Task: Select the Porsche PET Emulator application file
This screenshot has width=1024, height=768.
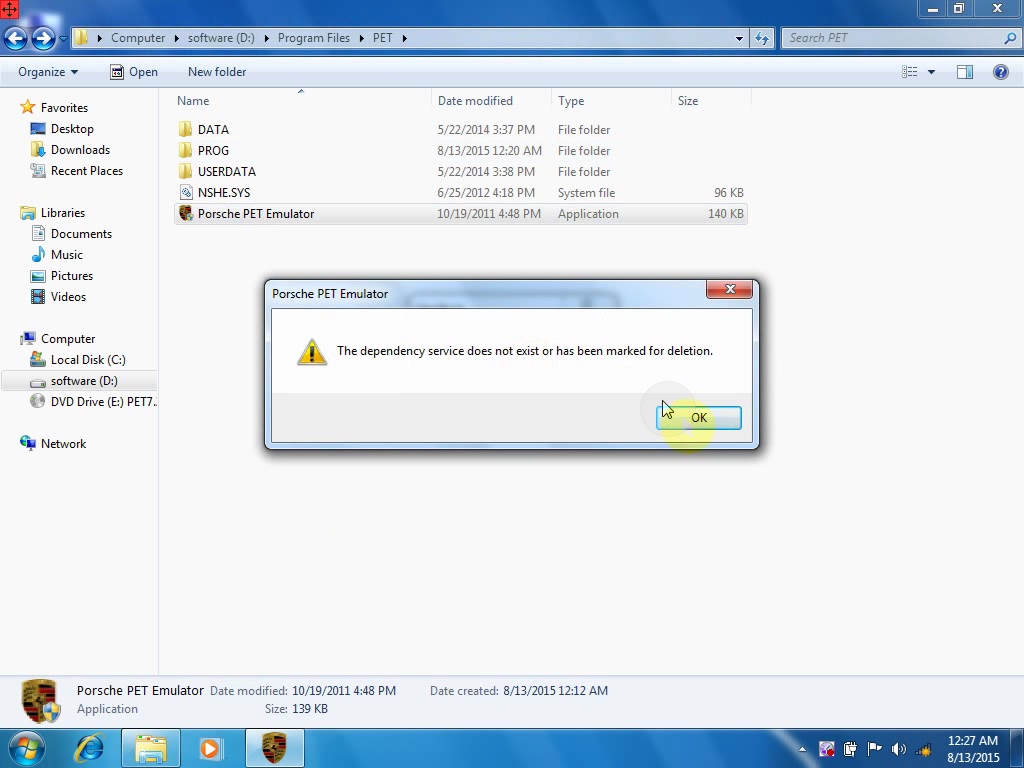Action: click(x=255, y=214)
